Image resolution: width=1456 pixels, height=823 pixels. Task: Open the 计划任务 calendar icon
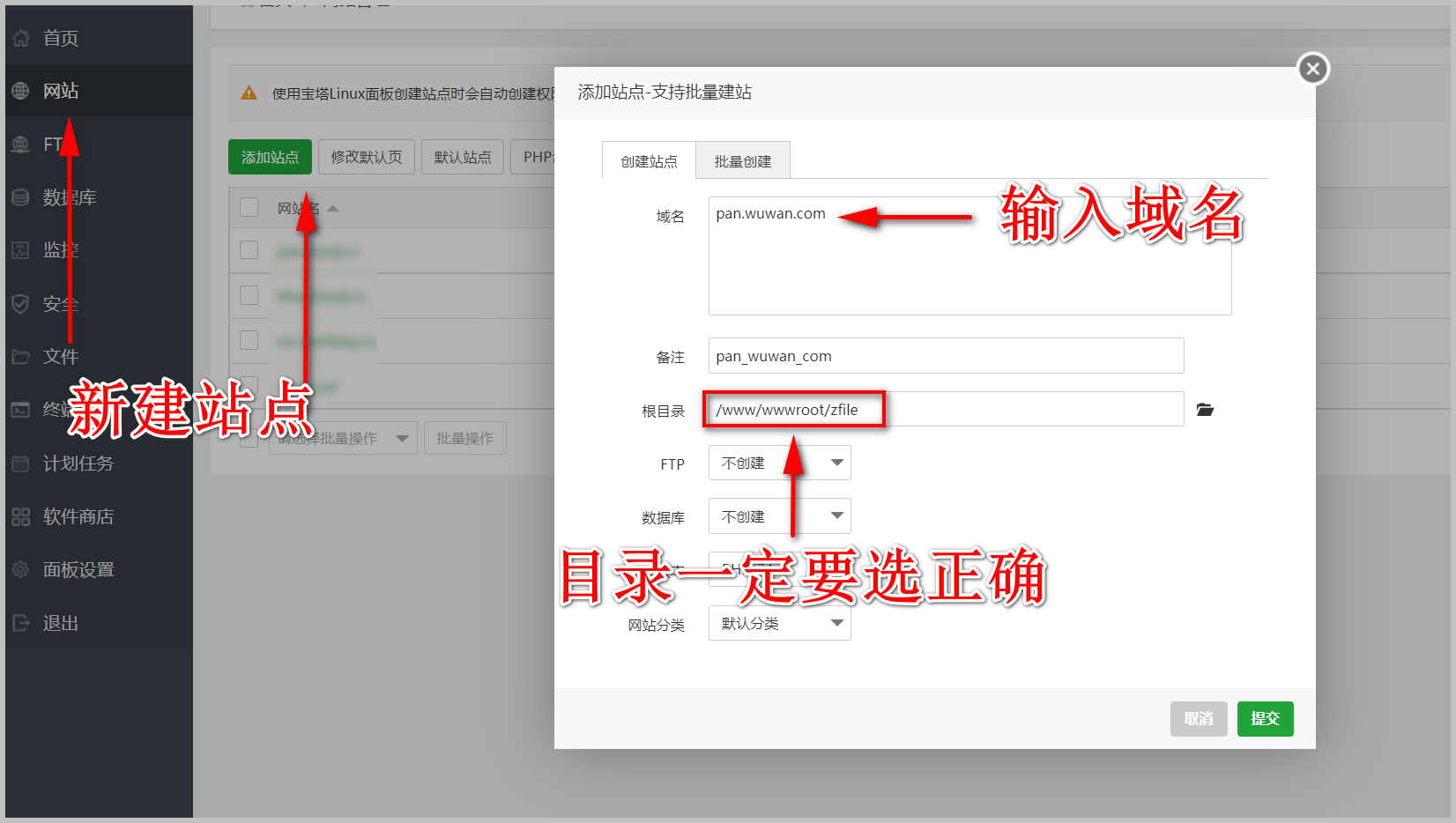(x=20, y=463)
